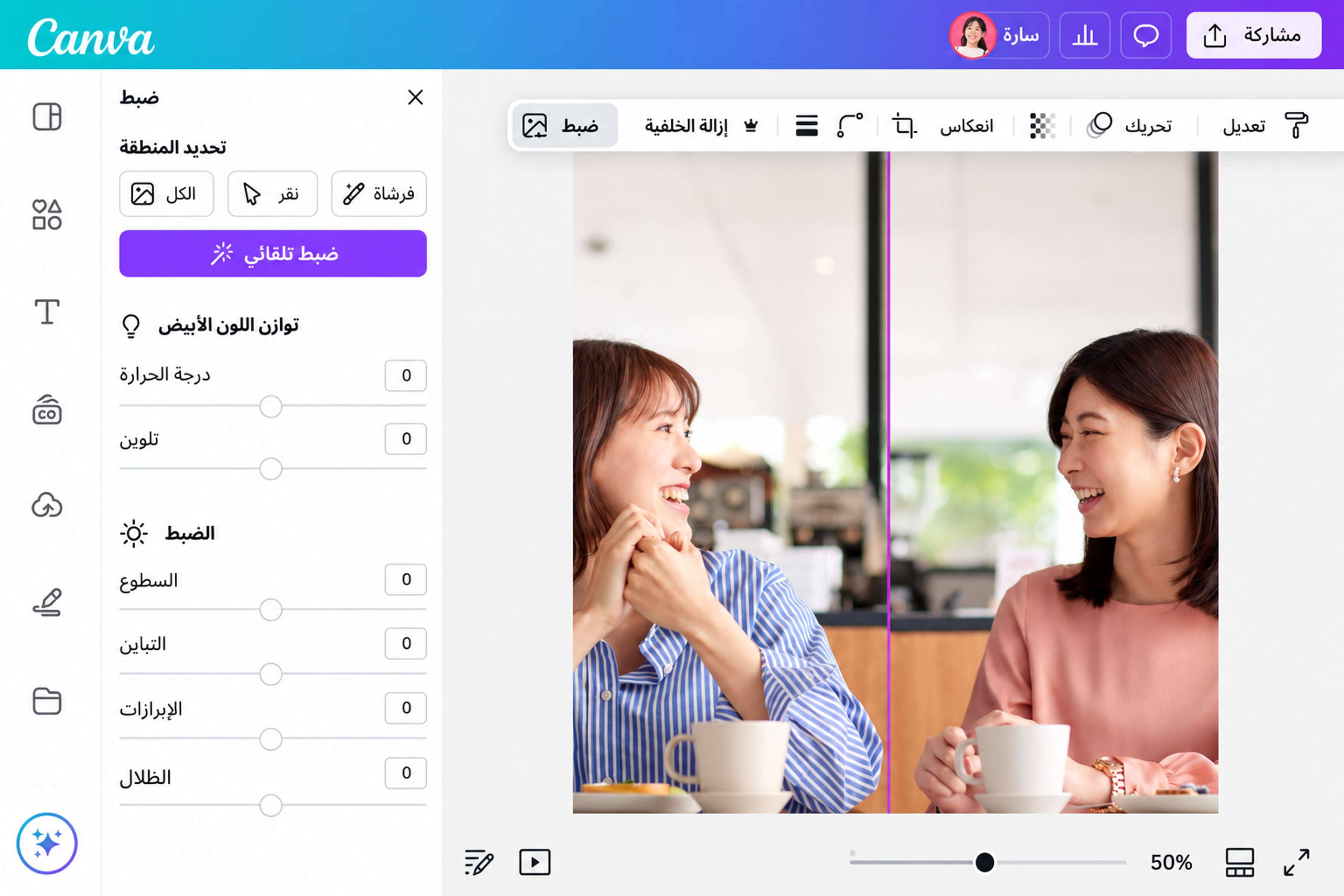The image size is (1344, 896).
Task: Open the ضبط toolbar adjust tab
Action: 564,125
